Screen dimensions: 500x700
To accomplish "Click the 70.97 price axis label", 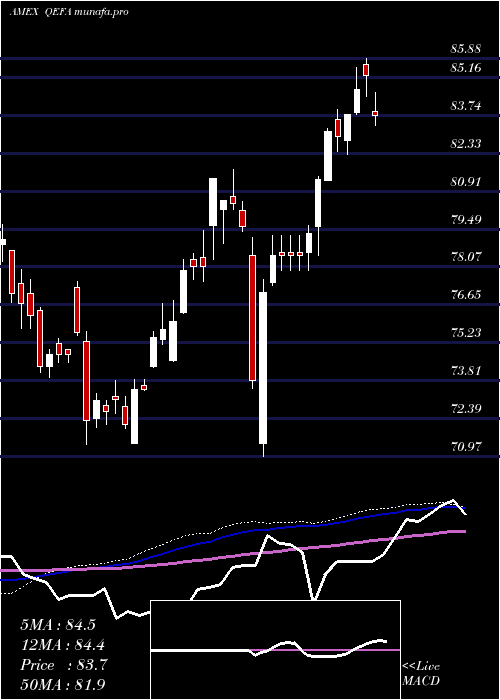I will point(466,446).
